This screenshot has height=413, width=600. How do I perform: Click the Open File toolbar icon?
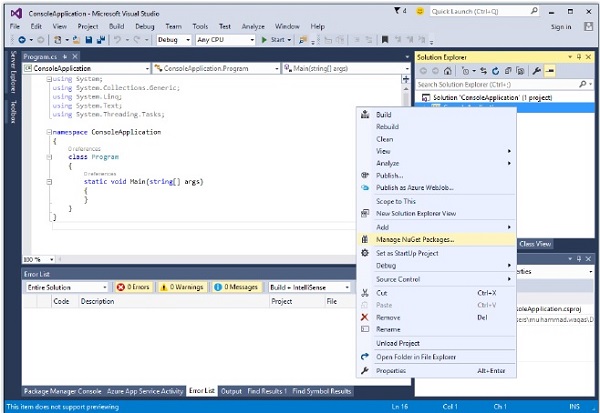[77, 40]
